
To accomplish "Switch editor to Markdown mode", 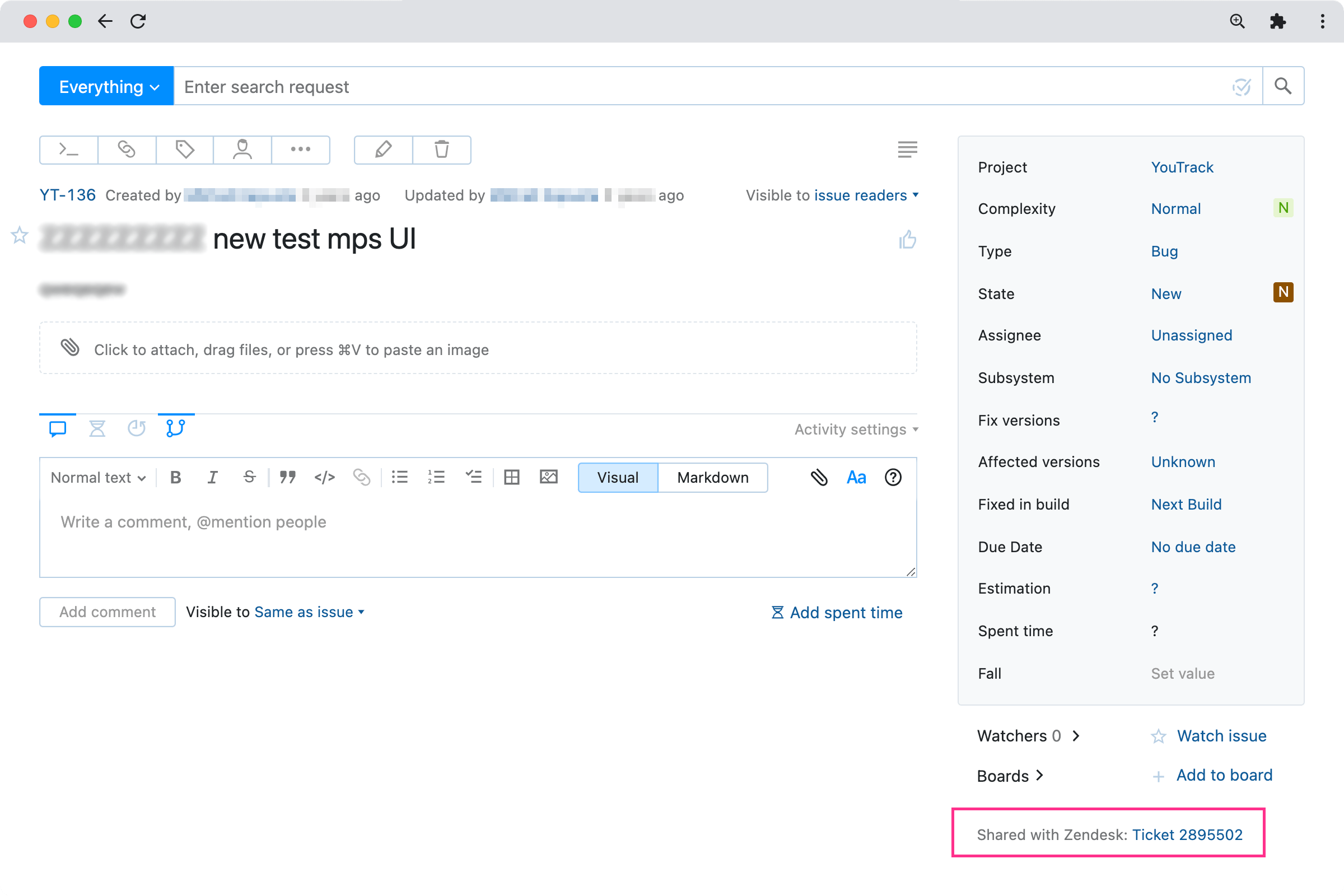I will coord(712,477).
